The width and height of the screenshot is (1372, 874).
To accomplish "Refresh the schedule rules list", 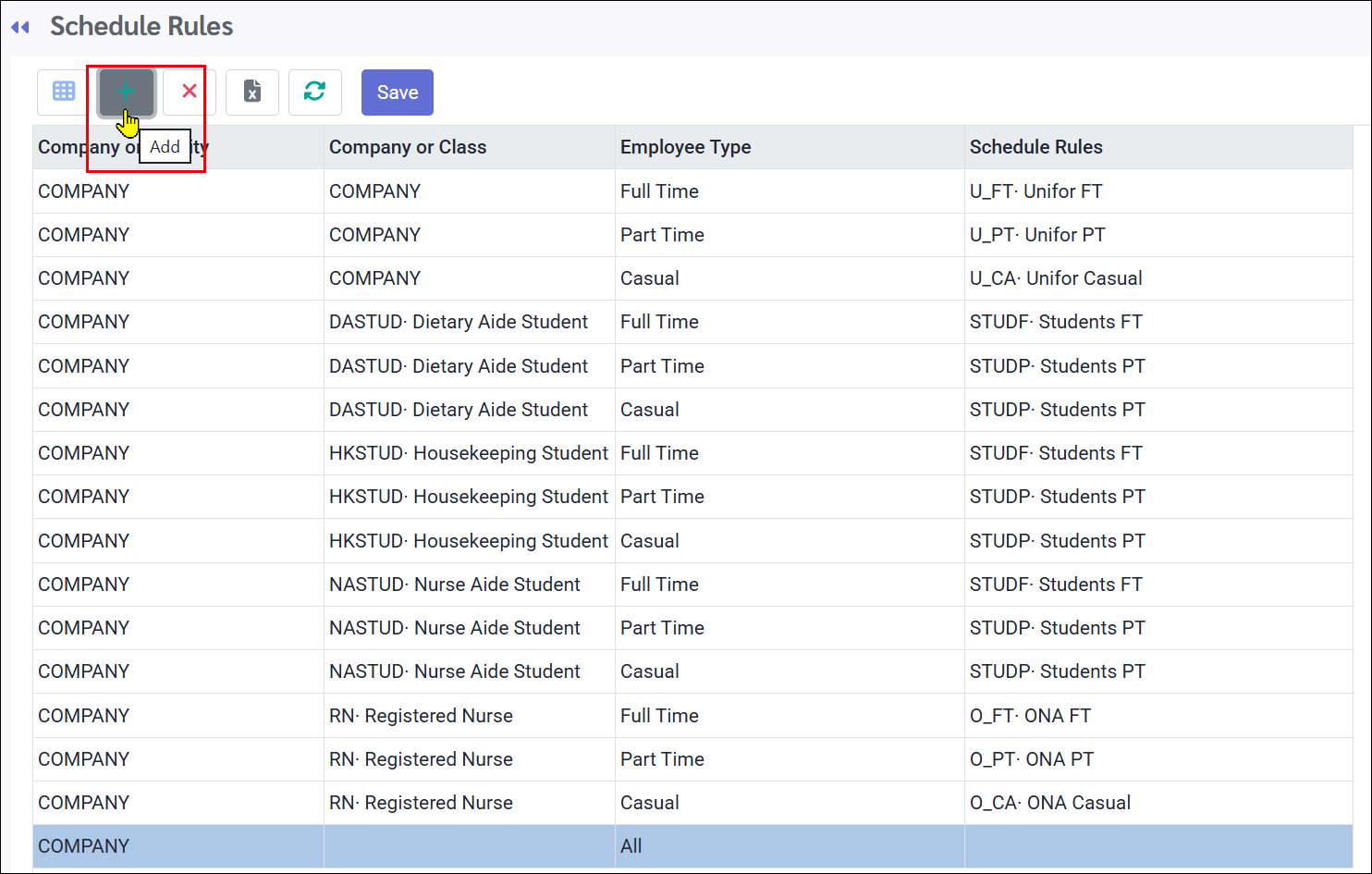I will [315, 92].
